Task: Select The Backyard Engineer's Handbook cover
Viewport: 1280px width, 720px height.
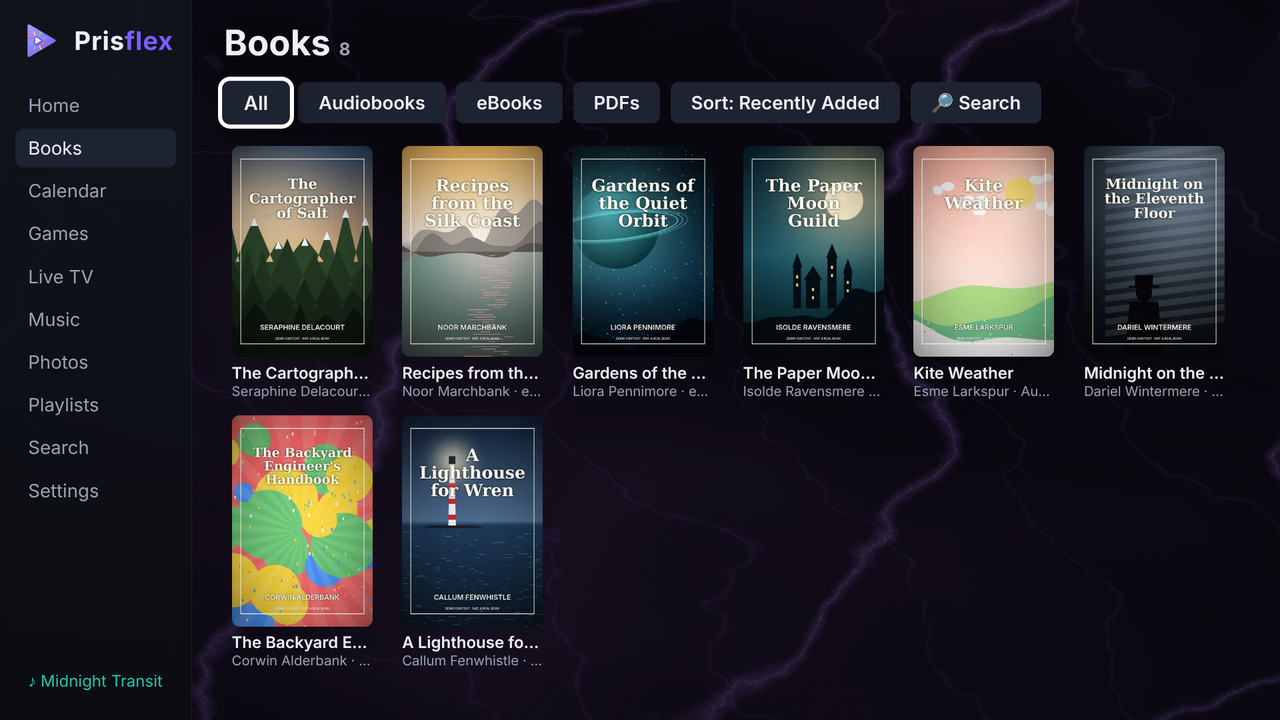Action: click(302, 521)
